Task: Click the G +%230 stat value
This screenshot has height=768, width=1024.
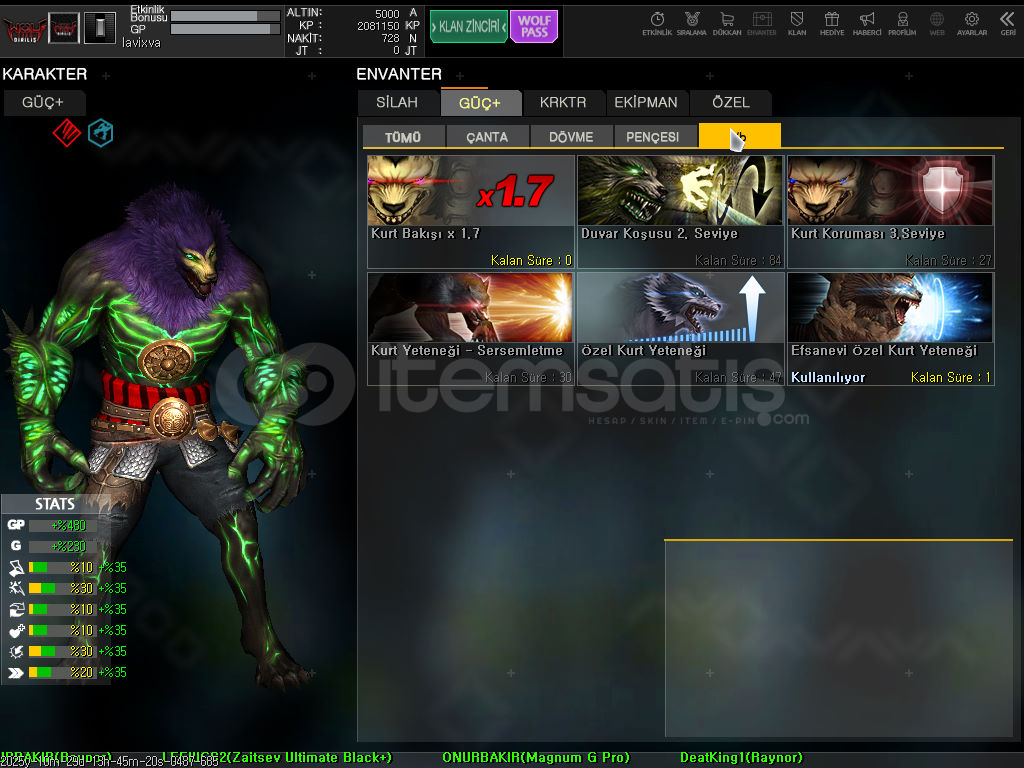Action: point(68,546)
